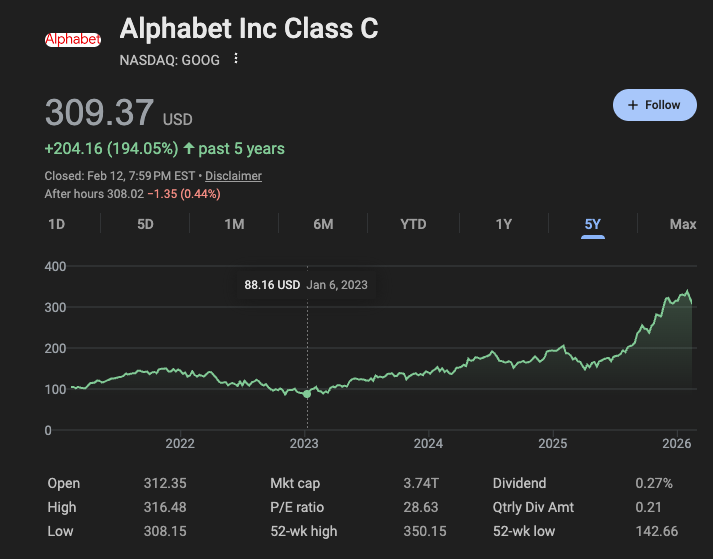Switch to the YTD tab
Screen dimensions: 713x559
coord(413,224)
